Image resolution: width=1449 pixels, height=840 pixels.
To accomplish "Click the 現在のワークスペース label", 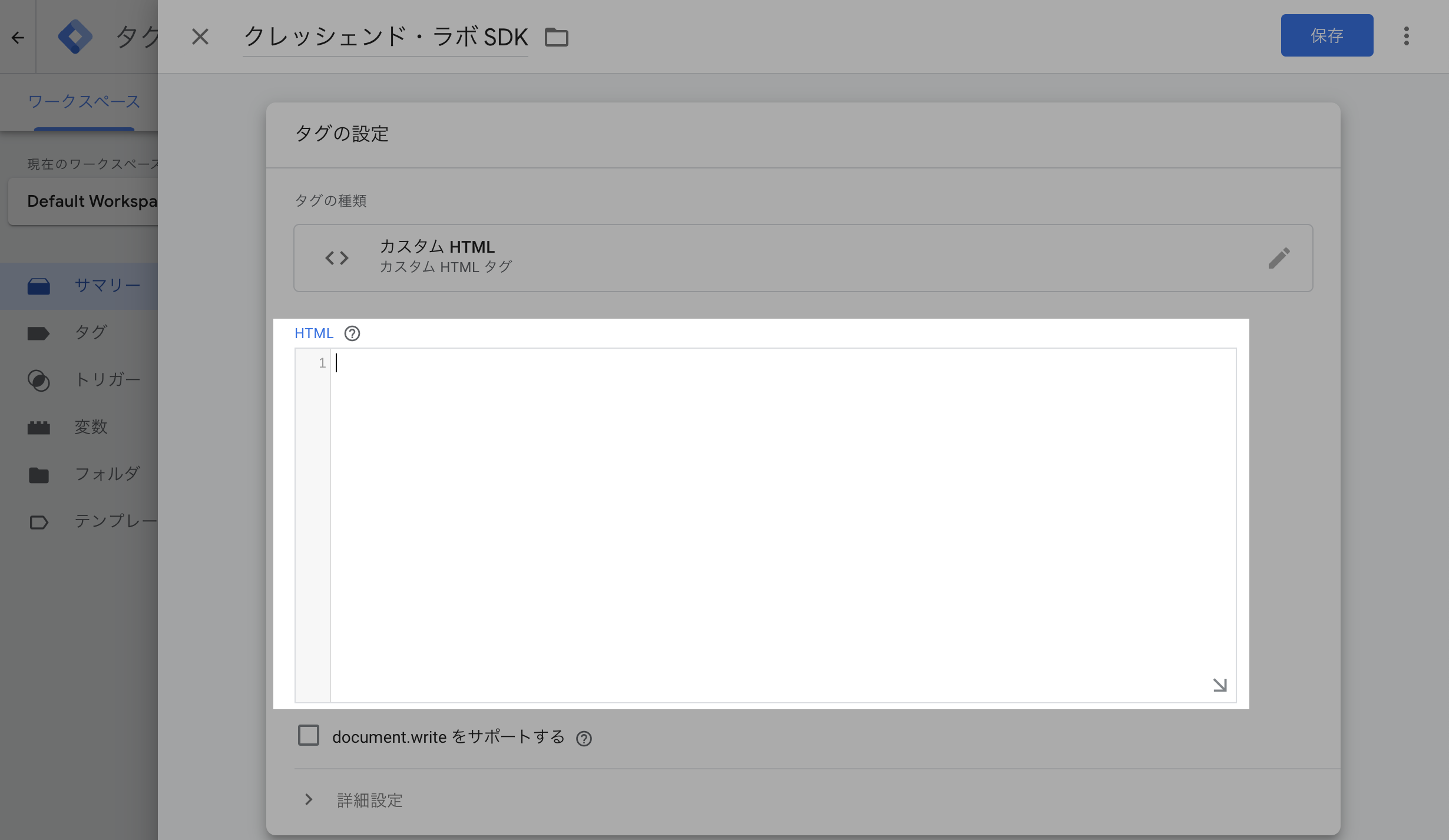I will click(x=92, y=164).
